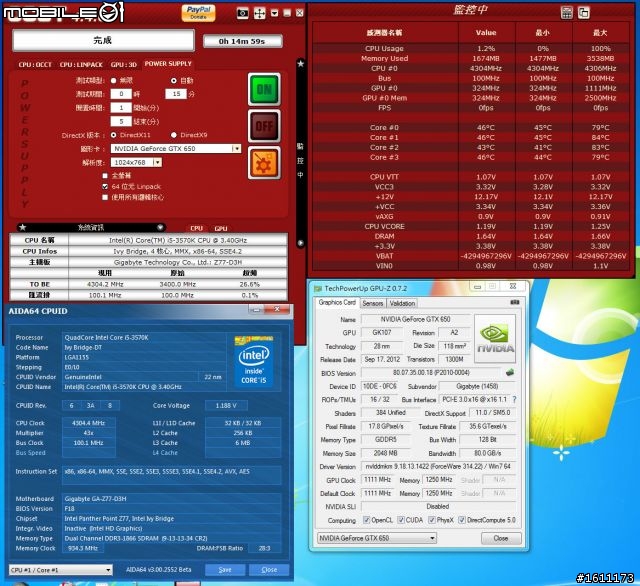Click the idle end period field showing 5

point(121,121)
